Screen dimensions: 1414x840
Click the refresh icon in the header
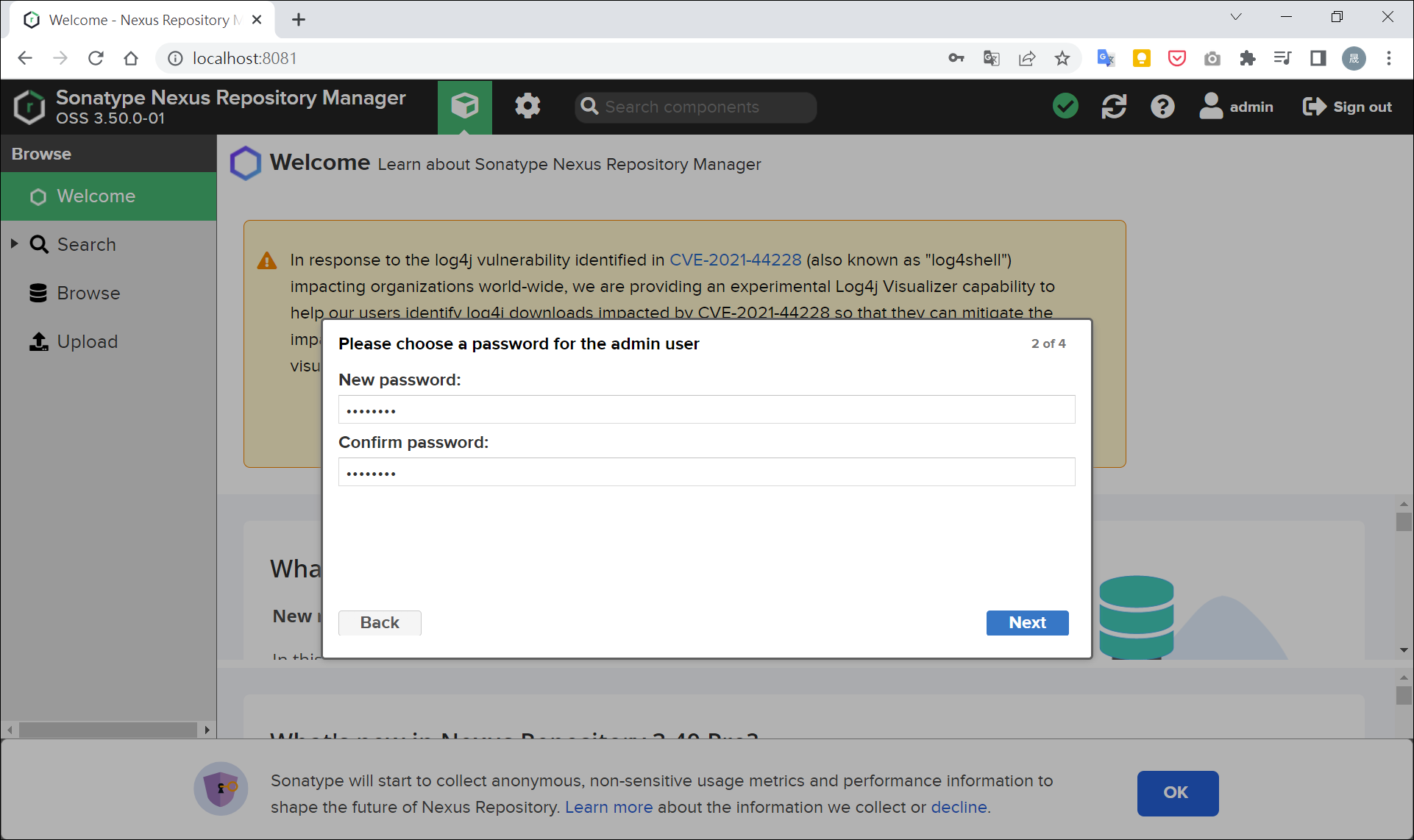coord(1114,106)
